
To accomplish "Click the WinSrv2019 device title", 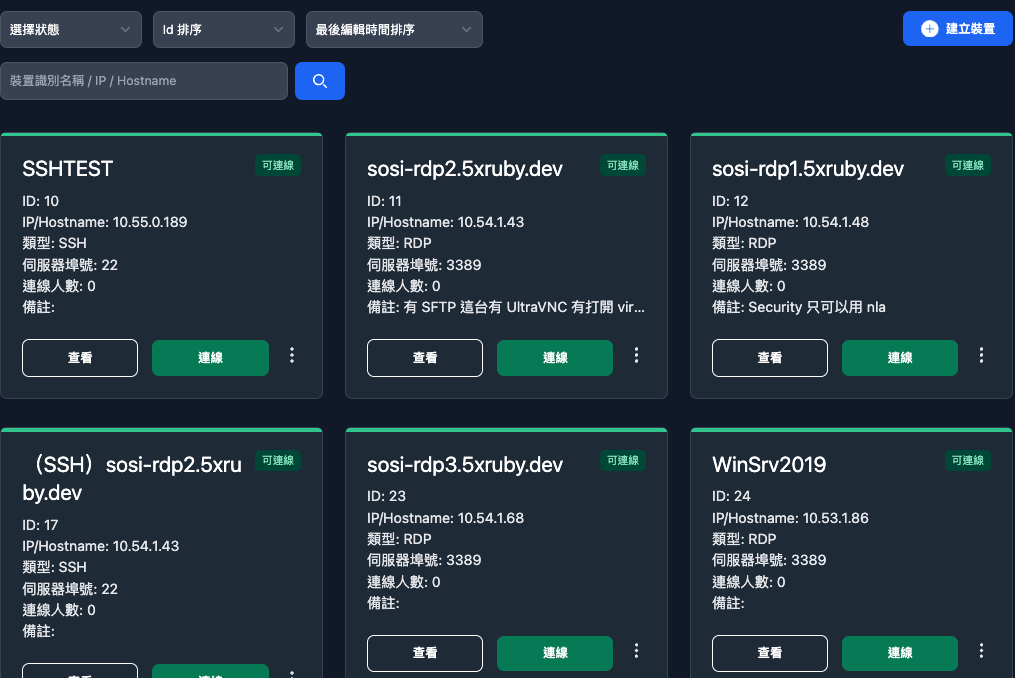I will pos(769,464).
